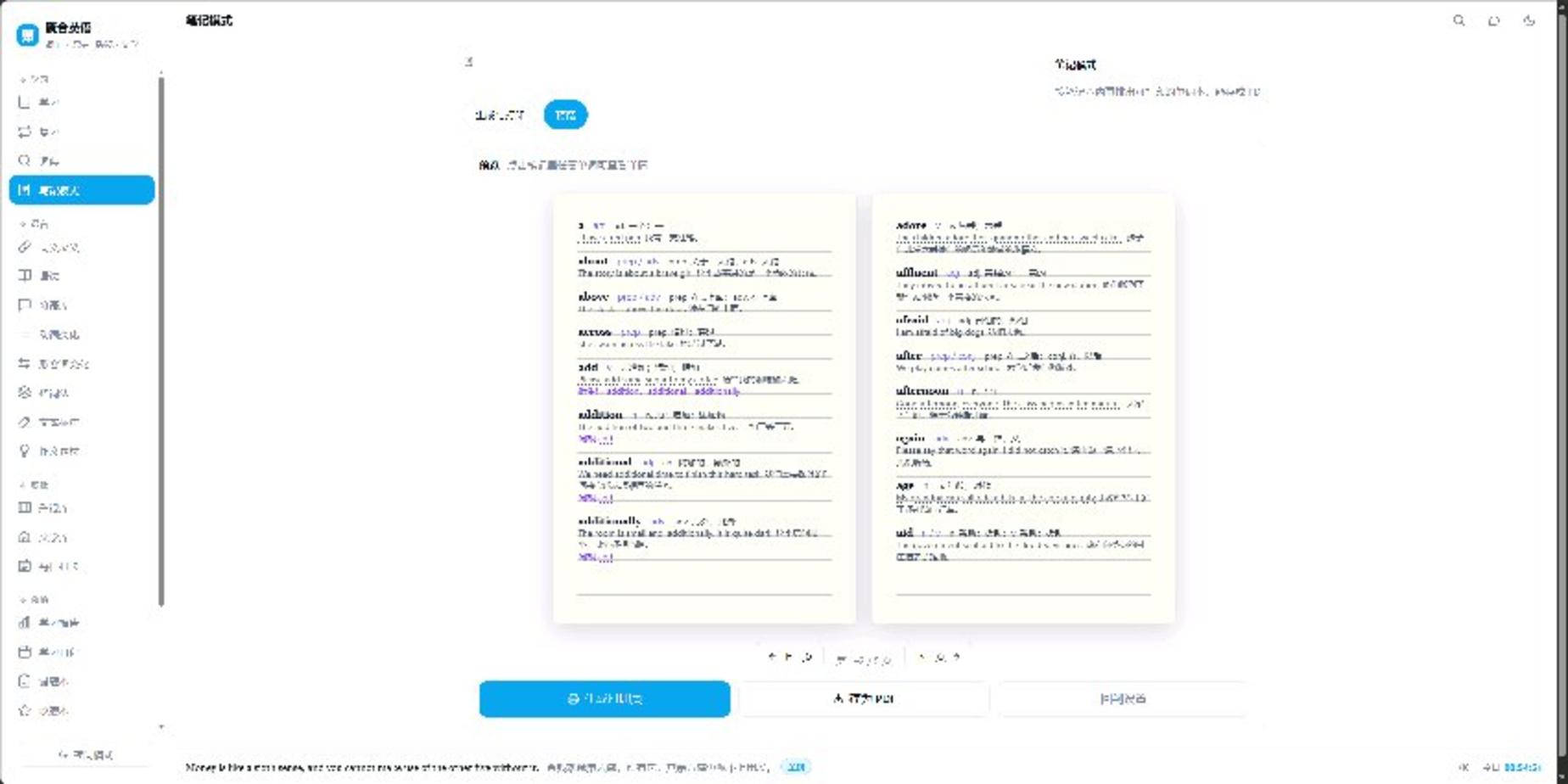Collapse the sidebar section above the bar-chart item
Viewport: 1568px width, 784px height.
[34, 600]
